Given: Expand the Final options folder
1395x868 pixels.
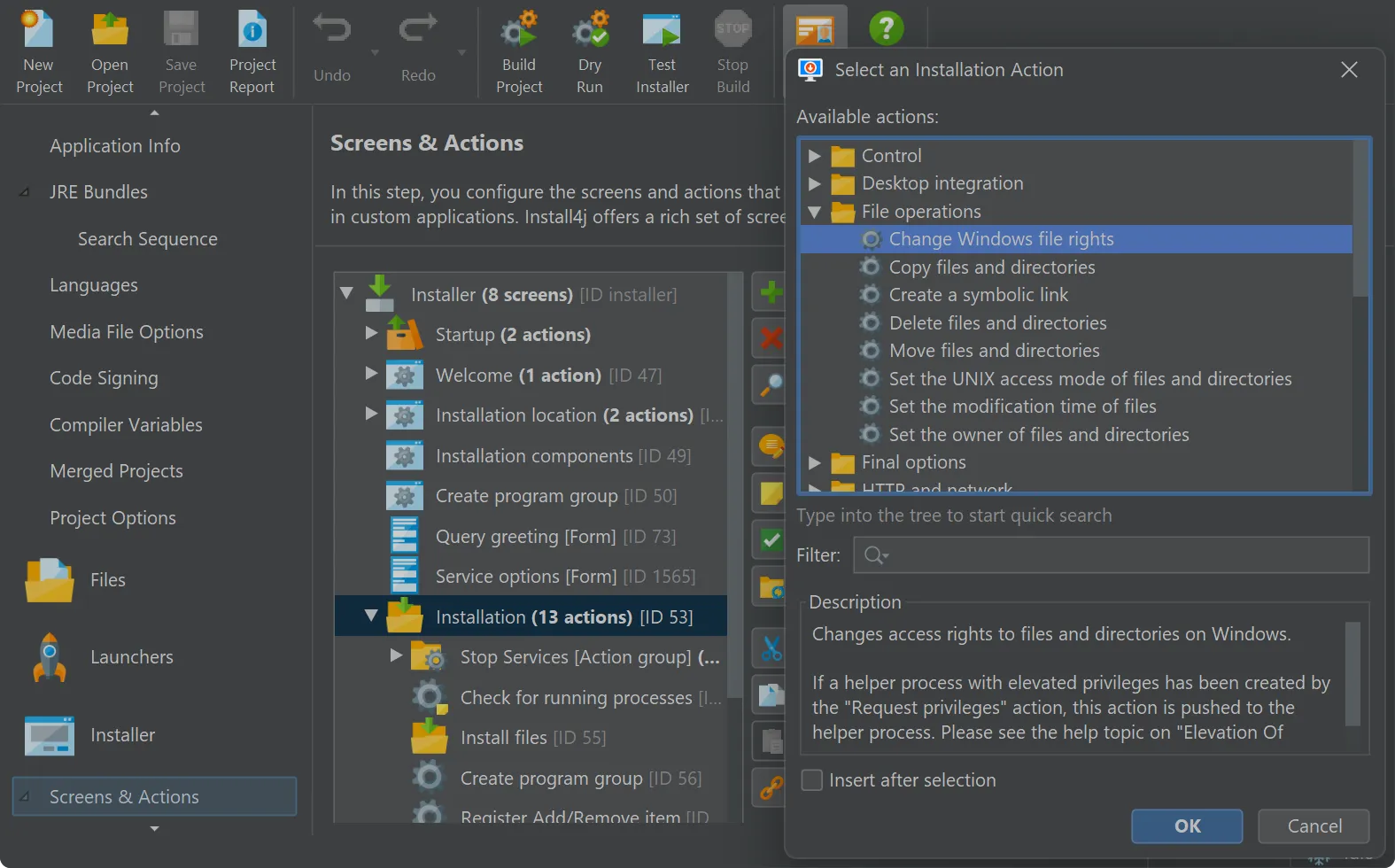Looking at the screenshot, I should pos(815,462).
